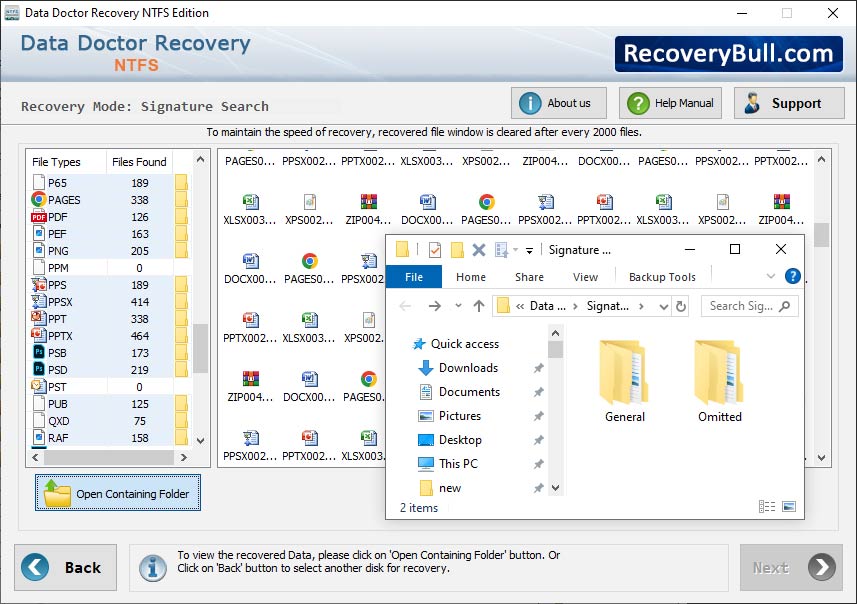Image resolution: width=857 pixels, height=604 pixels.
Task: Select ZIP004 archive in fifth row
Action: click(x=250, y=387)
